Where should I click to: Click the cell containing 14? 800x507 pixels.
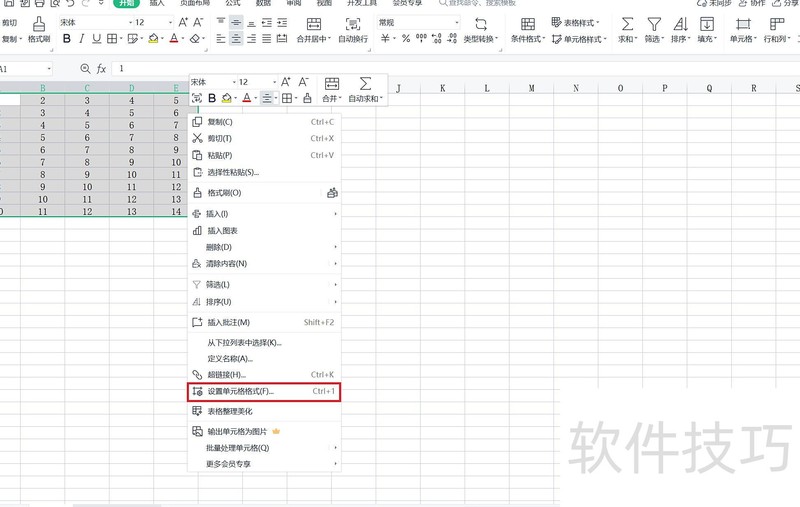[x=176, y=211]
